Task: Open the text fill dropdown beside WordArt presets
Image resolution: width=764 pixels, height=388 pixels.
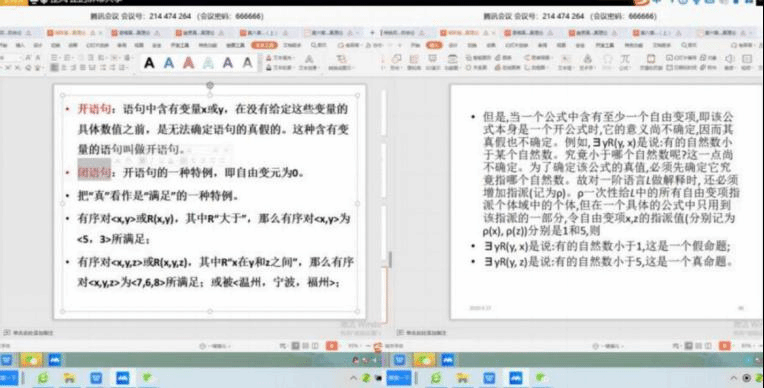Action: coord(280,58)
